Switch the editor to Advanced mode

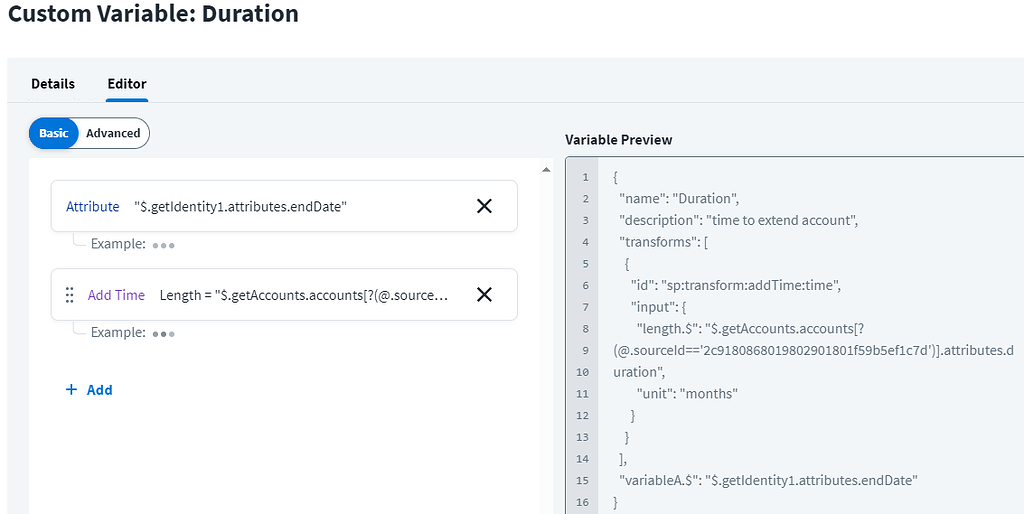[x=113, y=133]
